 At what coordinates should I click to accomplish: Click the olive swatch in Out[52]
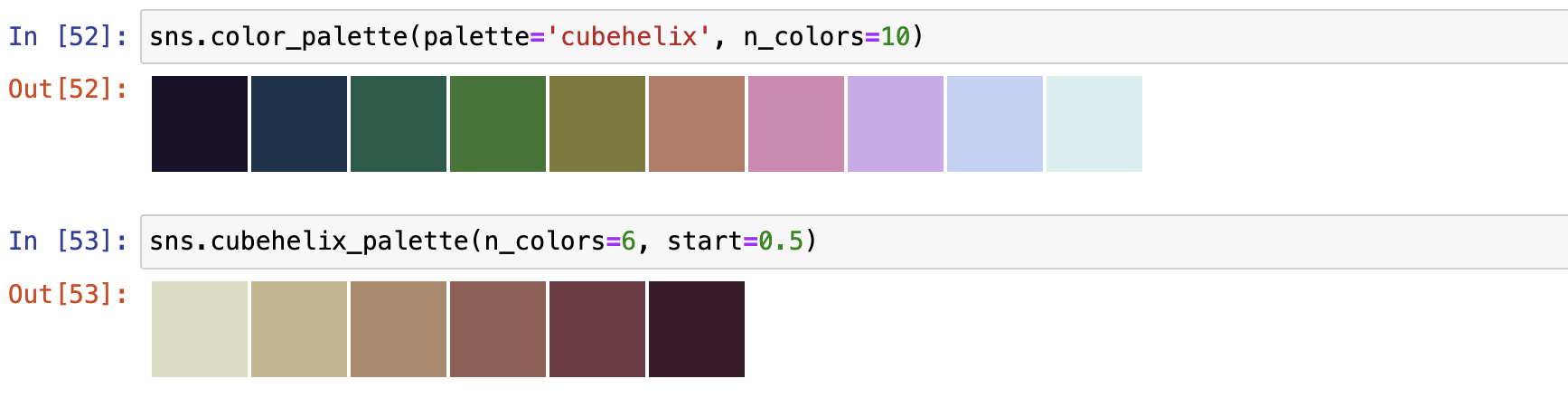pyautogui.click(x=597, y=124)
